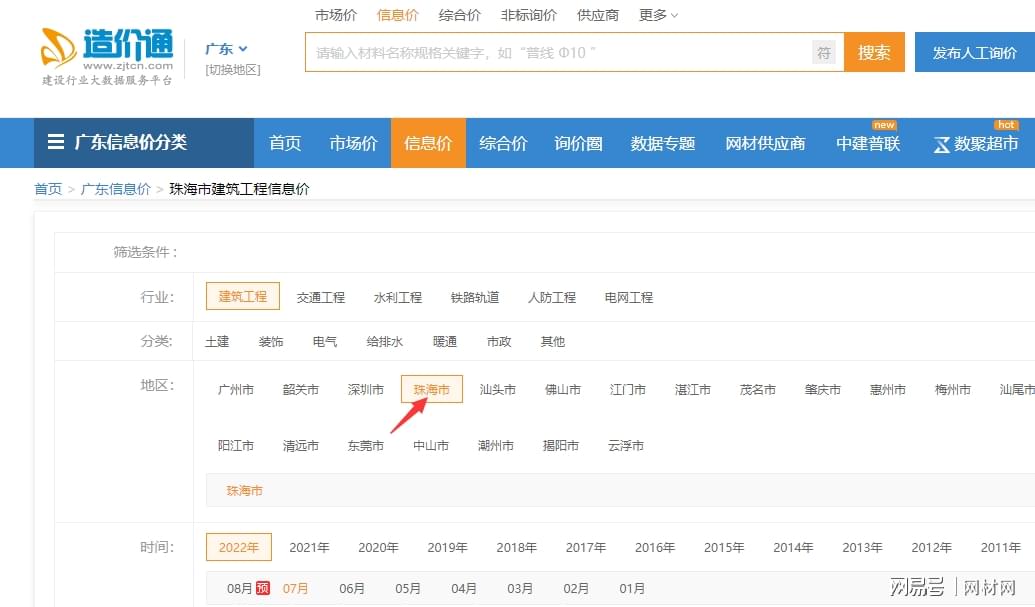Choose month 08月
The image size is (1035, 607).
[x=239, y=589]
